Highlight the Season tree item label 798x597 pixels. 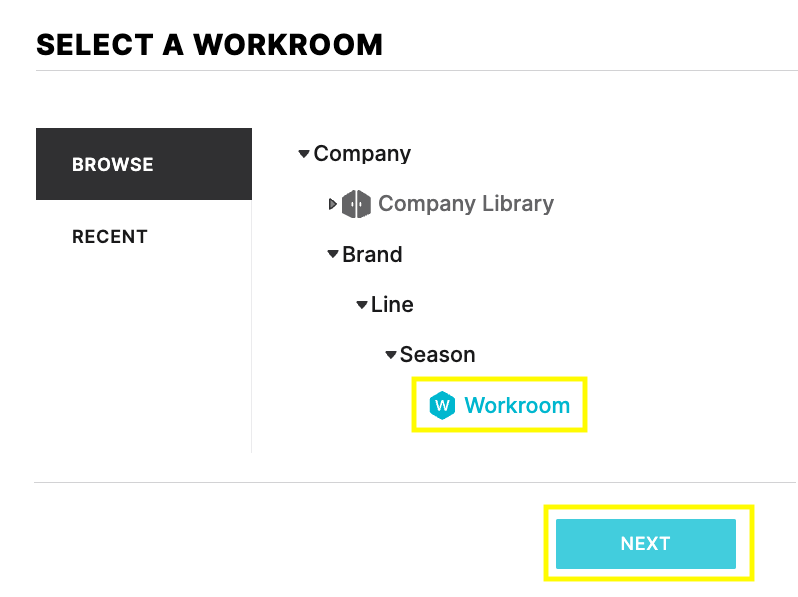pyautogui.click(x=437, y=355)
